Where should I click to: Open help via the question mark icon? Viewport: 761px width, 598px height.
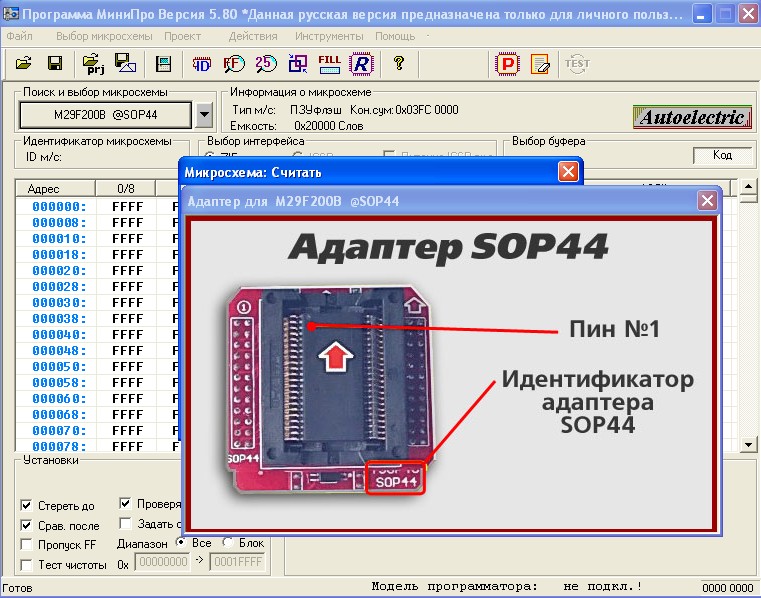(399, 64)
